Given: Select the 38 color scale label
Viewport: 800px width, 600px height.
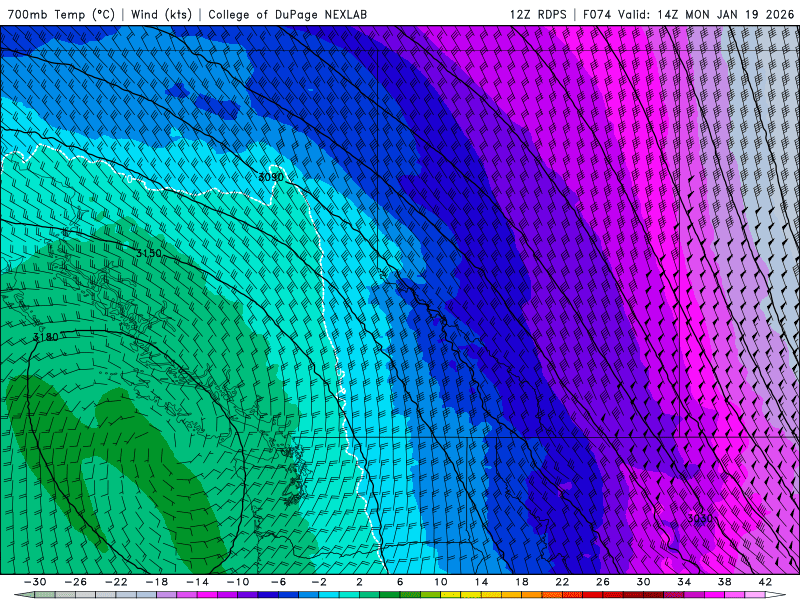Looking at the screenshot, I should pos(724,582).
